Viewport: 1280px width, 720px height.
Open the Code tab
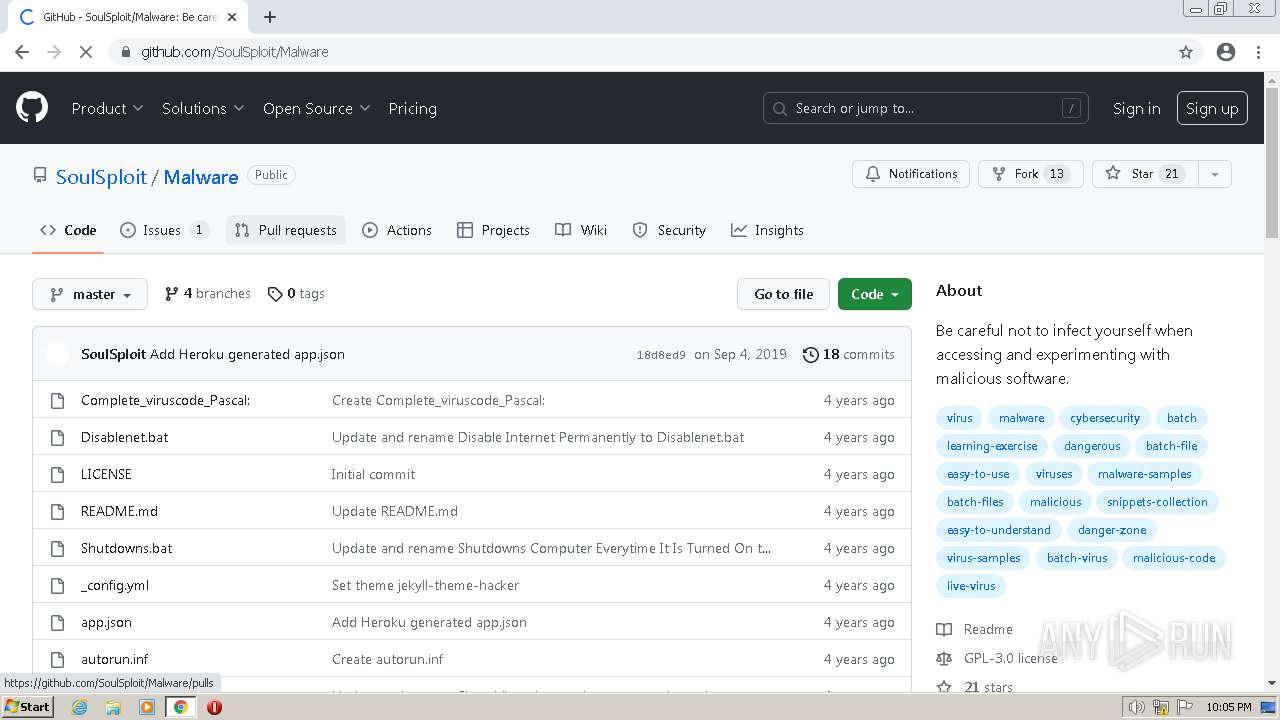click(68, 230)
